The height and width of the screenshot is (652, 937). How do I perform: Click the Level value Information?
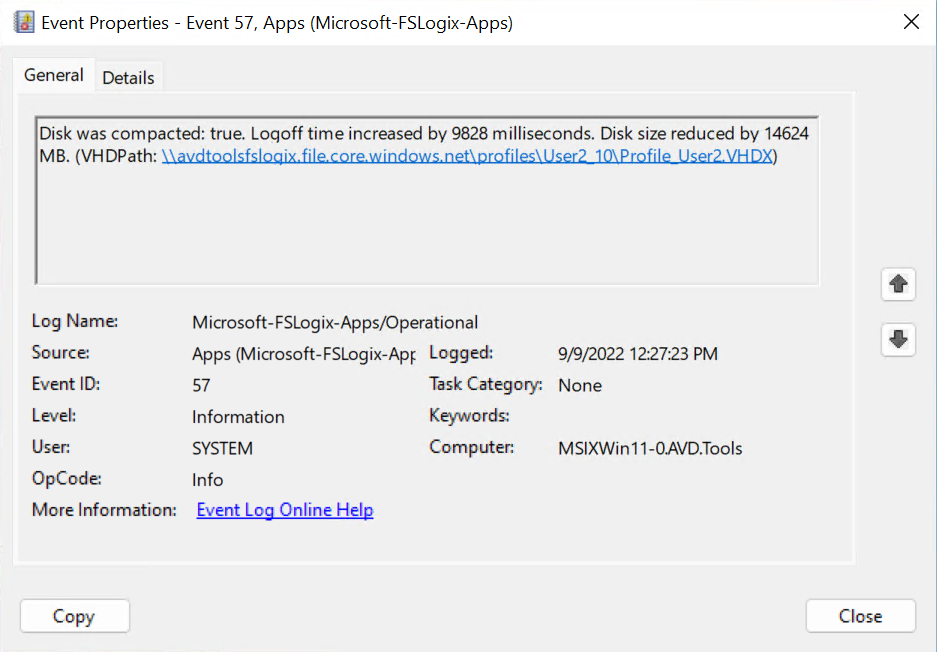(238, 417)
